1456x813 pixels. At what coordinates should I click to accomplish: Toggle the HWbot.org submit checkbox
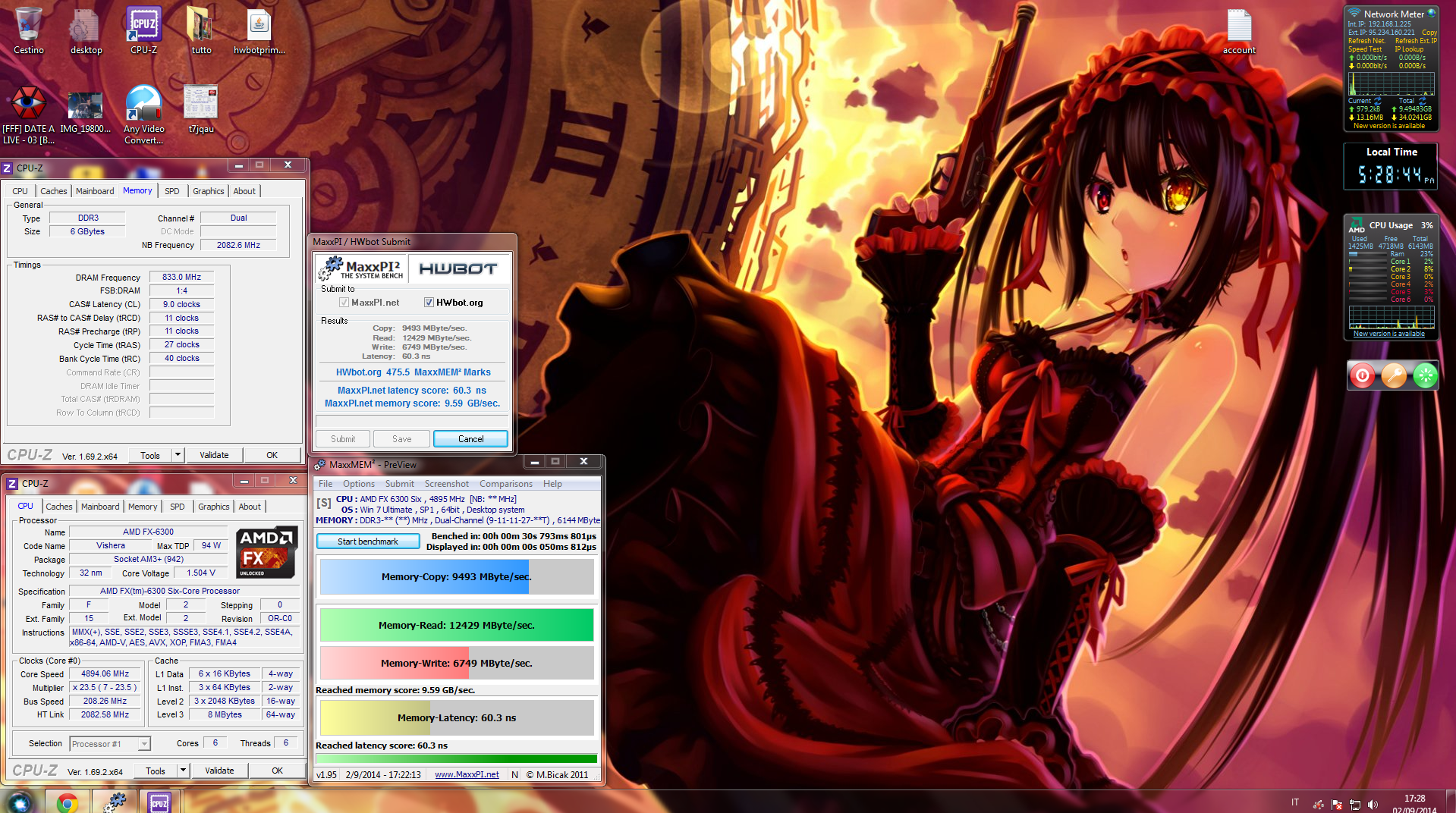coord(429,303)
